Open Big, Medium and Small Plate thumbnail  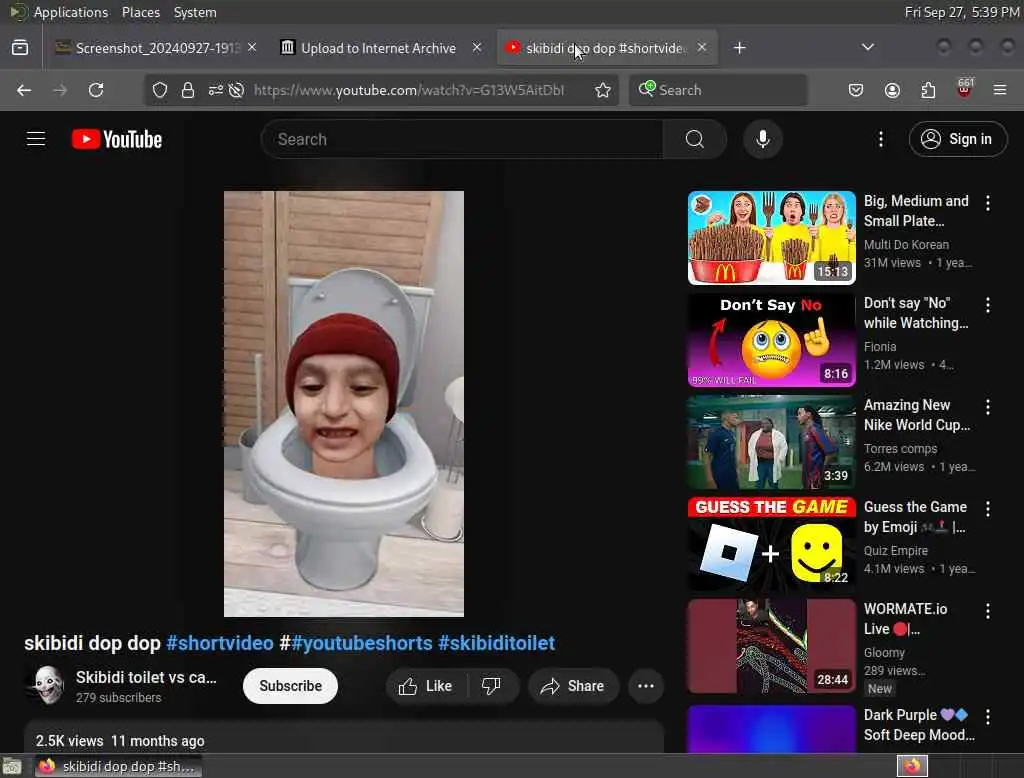tap(771, 238)
